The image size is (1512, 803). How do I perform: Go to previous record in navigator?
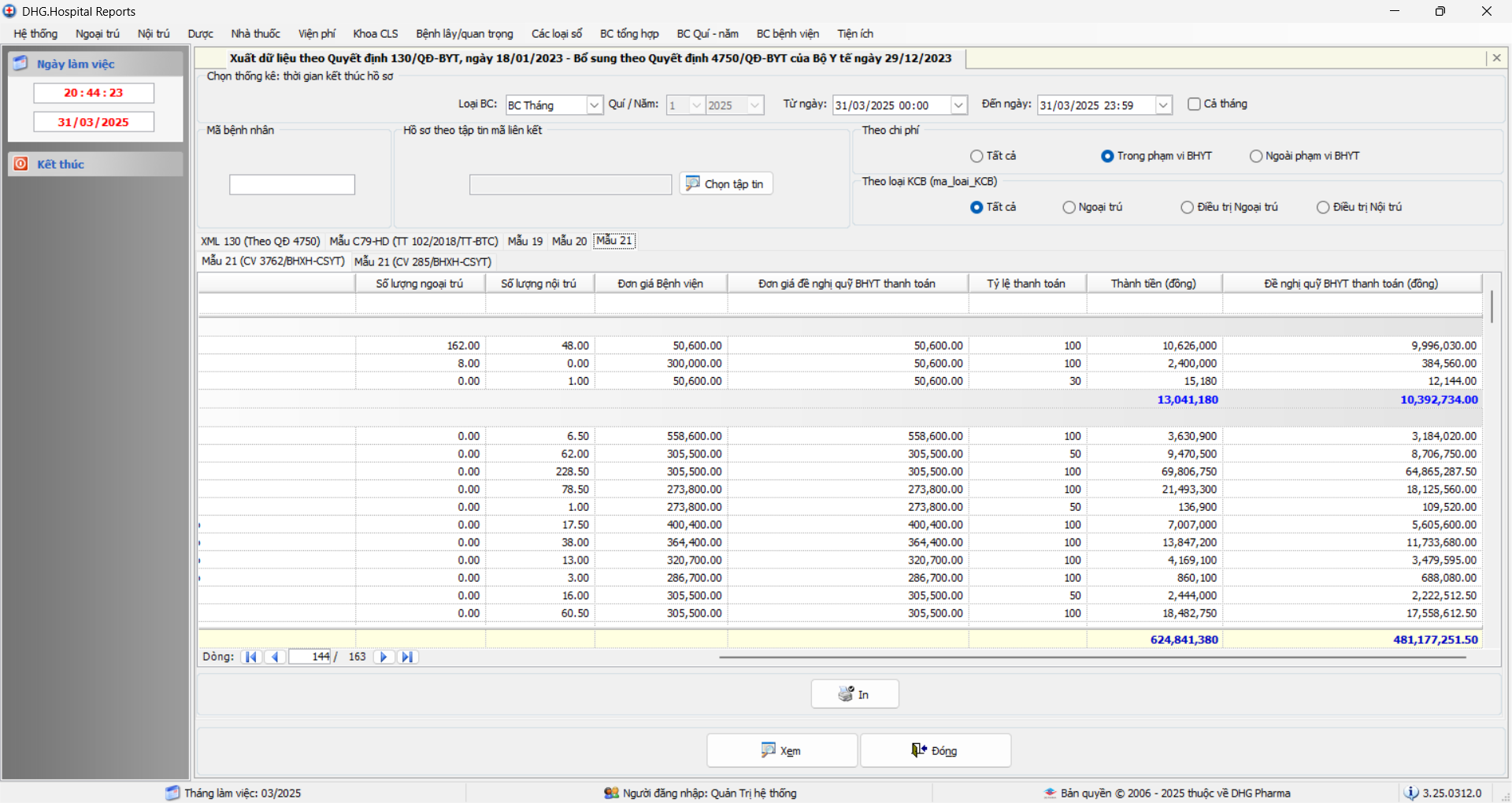[275, 657]
